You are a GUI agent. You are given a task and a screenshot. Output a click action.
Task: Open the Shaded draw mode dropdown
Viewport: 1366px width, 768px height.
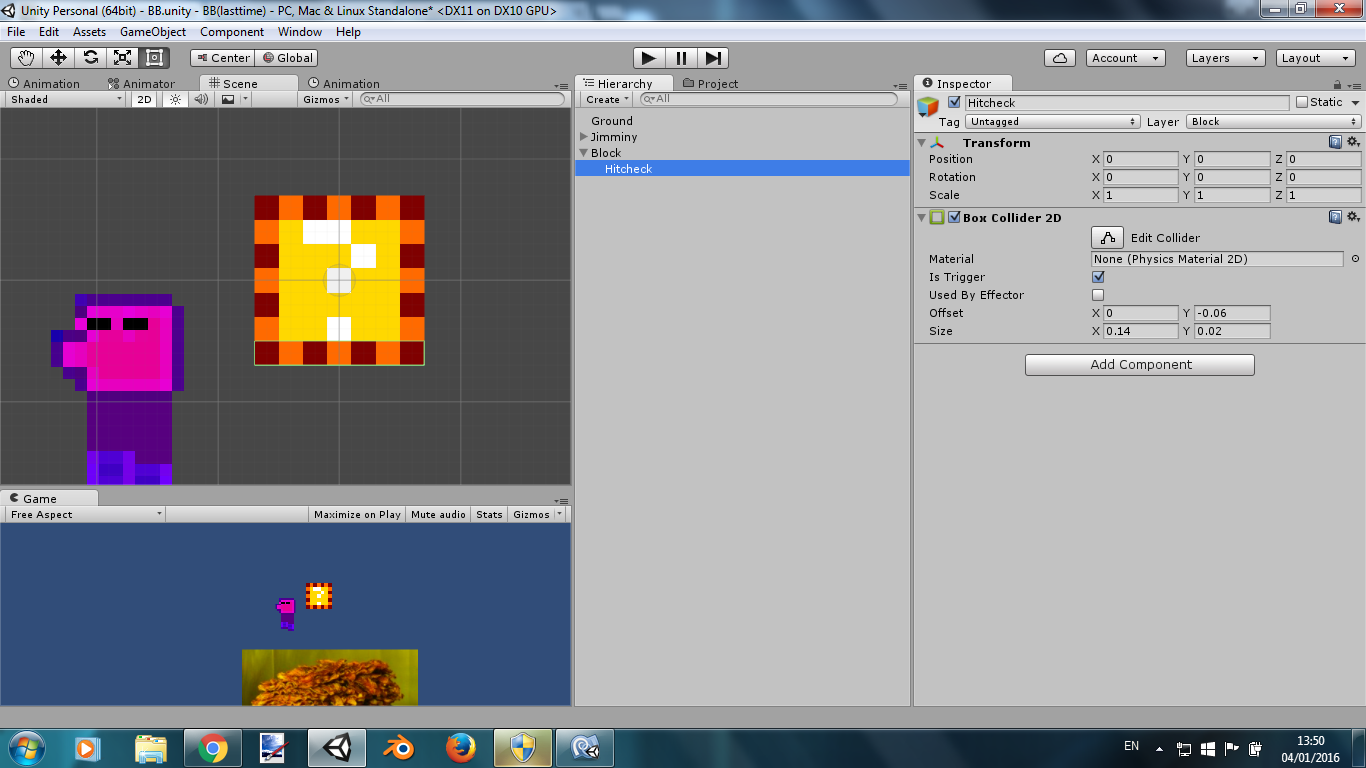[63, 99]
